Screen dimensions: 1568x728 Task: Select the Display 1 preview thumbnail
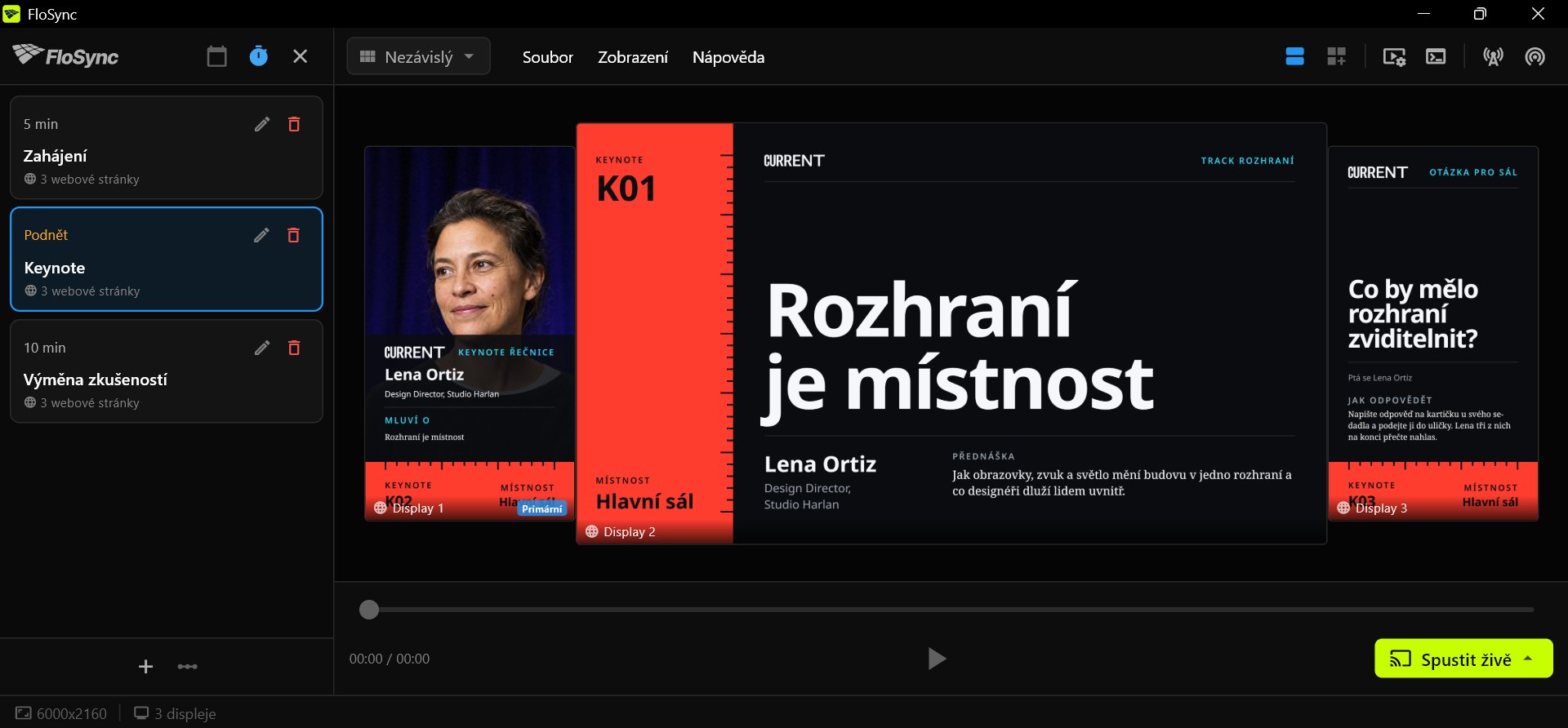[470, 333]
